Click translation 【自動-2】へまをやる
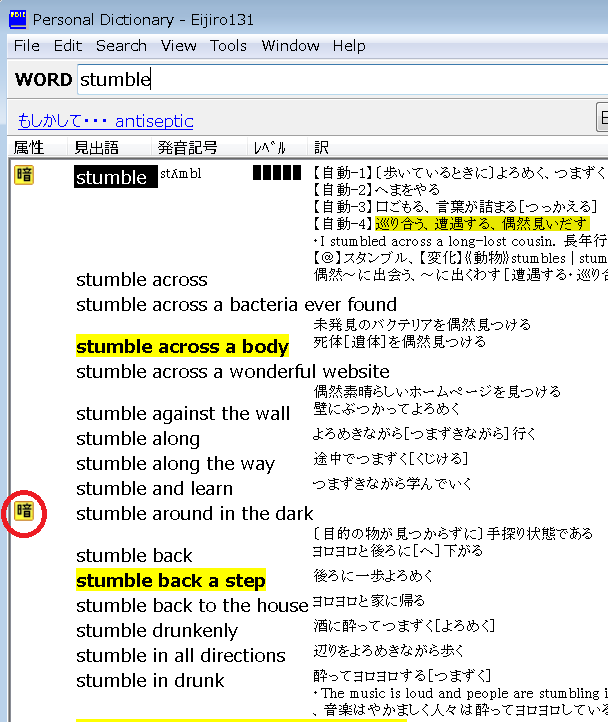Image resolution: width=608 pixels, height=722 pixels. click(x=377, y=189)
